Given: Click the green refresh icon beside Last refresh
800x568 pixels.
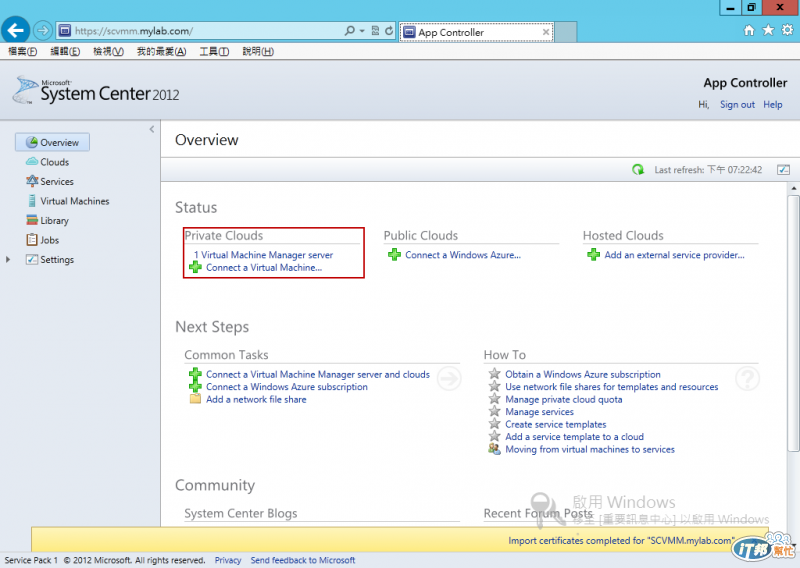Looking at the screenshot, I should point(638,169).
